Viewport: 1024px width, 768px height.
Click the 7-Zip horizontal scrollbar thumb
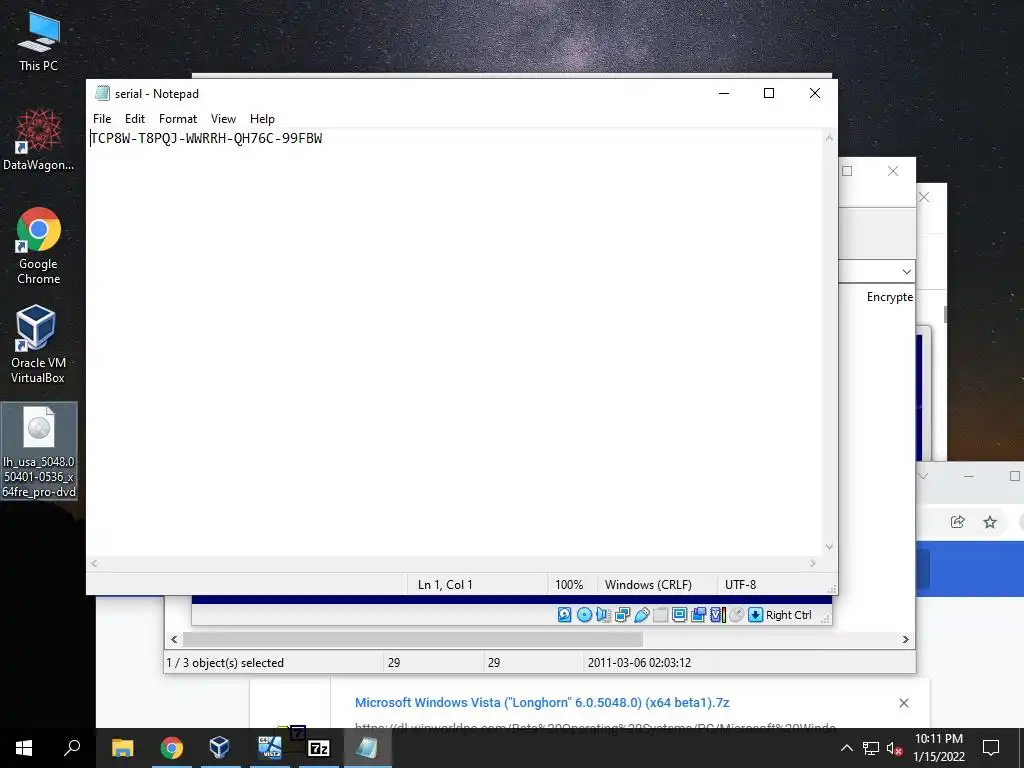[x=413, y=639]
